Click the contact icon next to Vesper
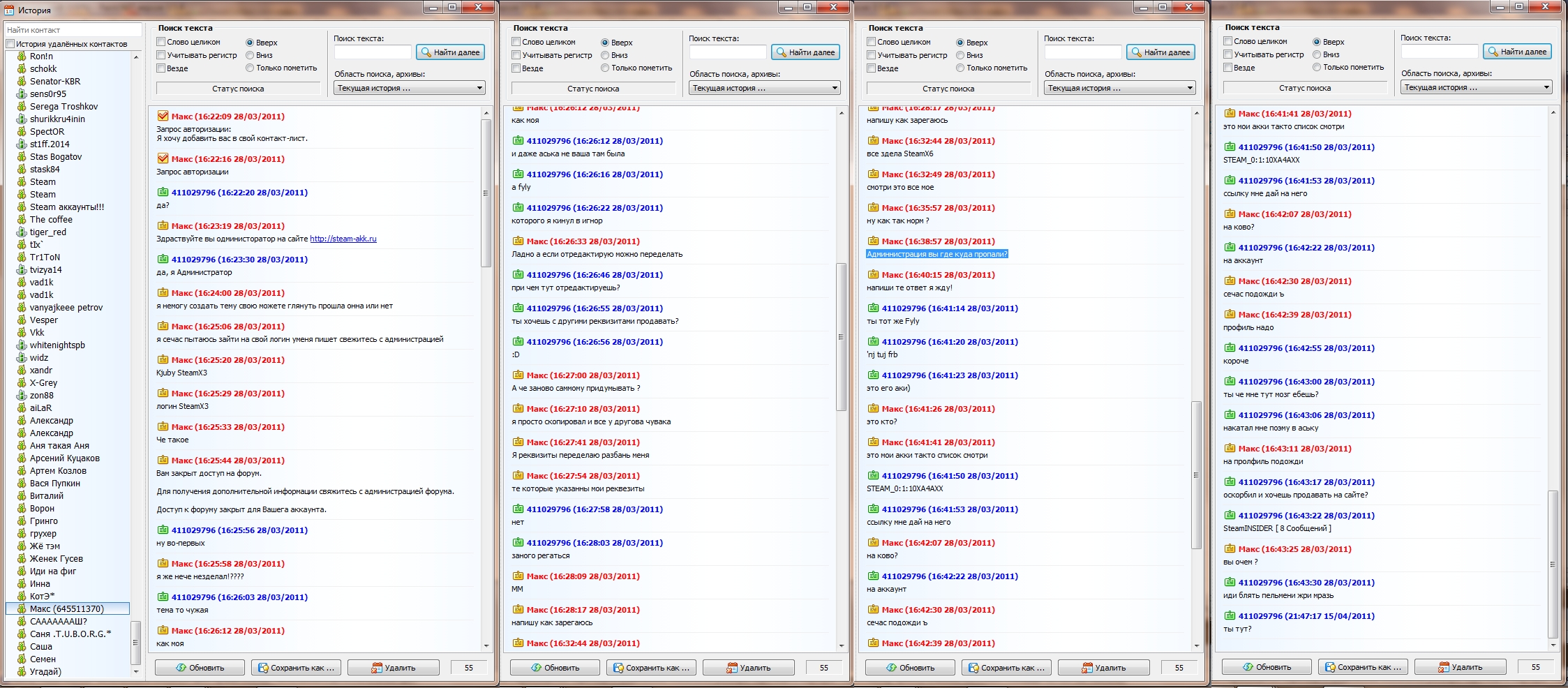Viewport: 1568px width, 688px height. [x=22, y=320]
